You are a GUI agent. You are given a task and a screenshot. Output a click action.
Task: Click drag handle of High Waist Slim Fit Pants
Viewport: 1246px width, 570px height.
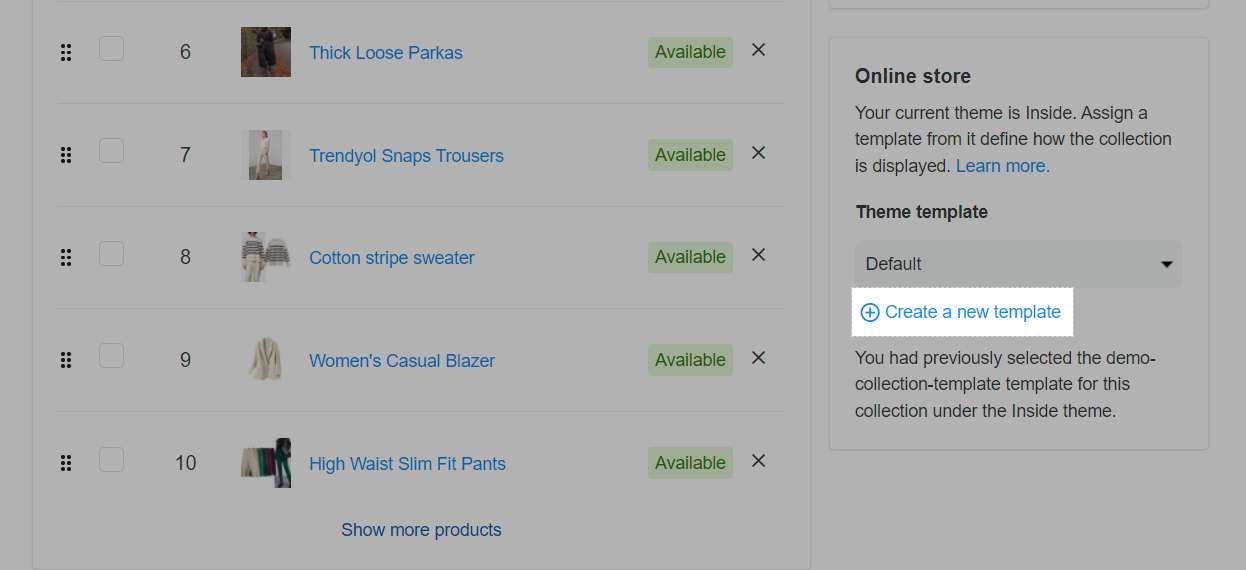coord(66,463)
